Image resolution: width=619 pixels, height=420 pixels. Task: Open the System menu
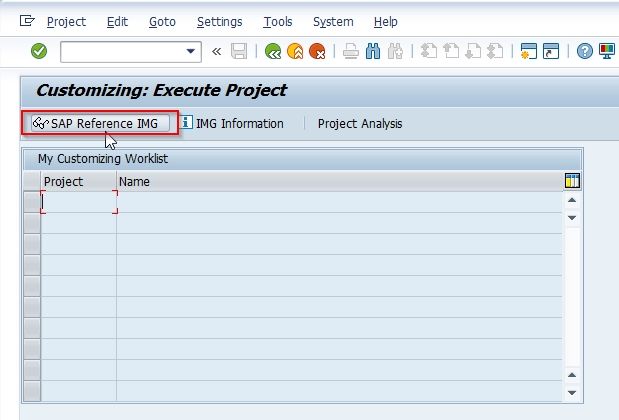333,22
